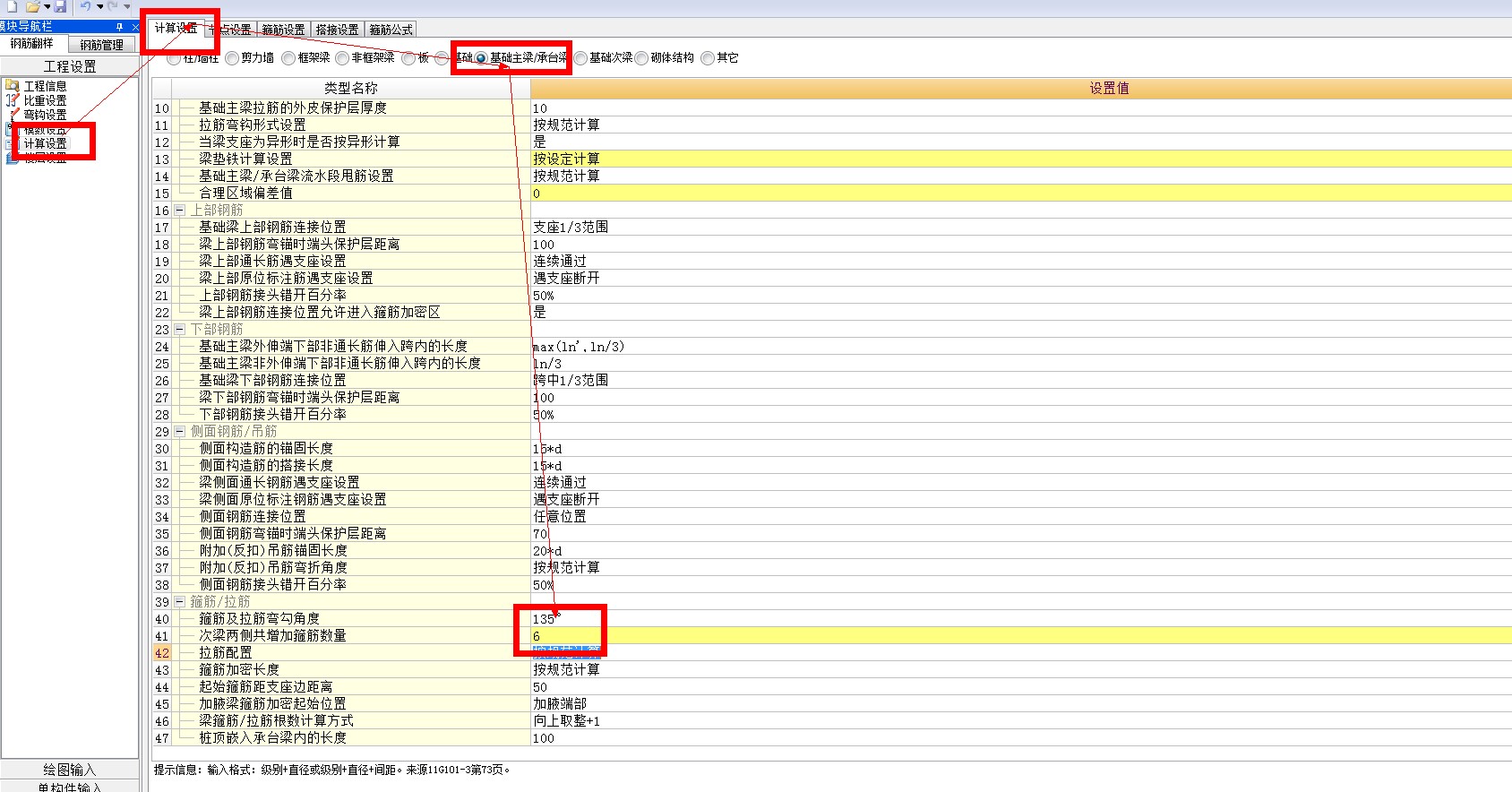1512x792 pixels.
Task: Click the 工程信息 icon in the sidebar
Action: coord(12,86)
